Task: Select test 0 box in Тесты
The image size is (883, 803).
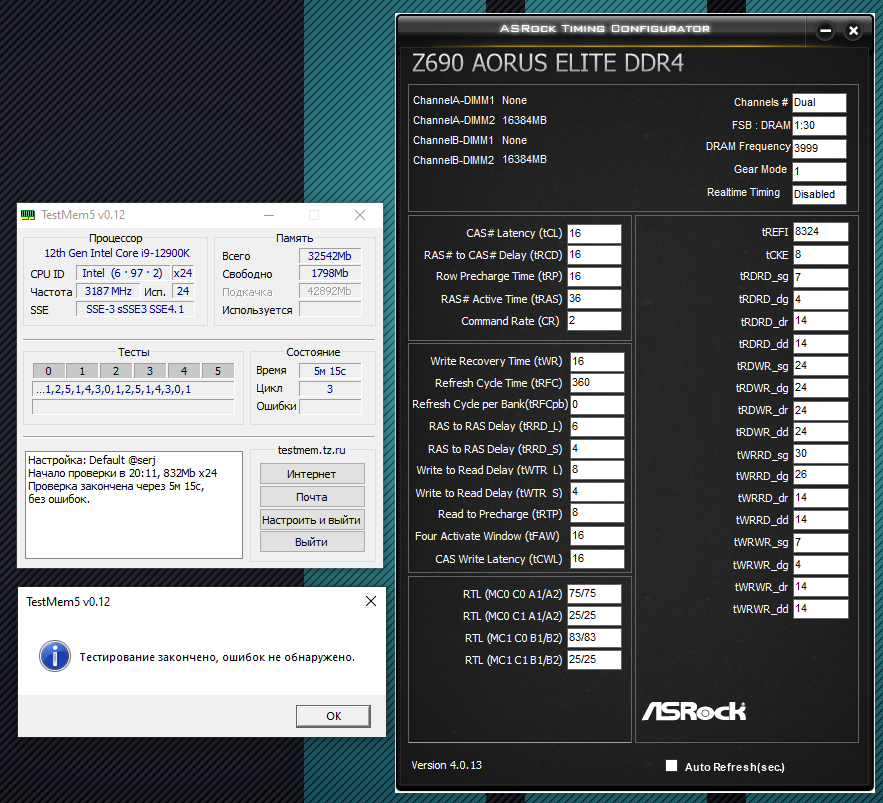Action: coord(48,371)
